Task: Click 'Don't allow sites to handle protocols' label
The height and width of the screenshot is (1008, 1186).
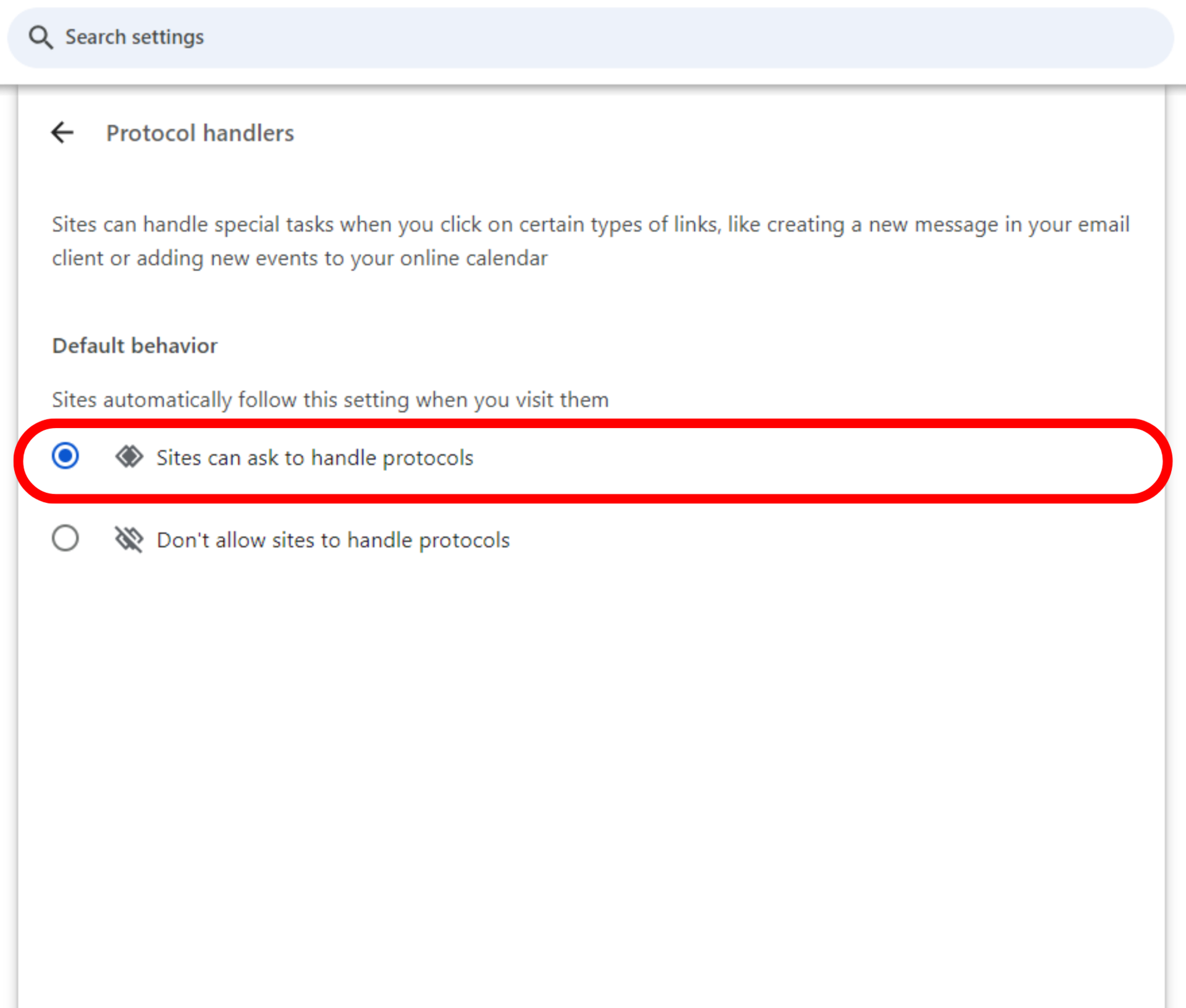Action: [333, 540]
